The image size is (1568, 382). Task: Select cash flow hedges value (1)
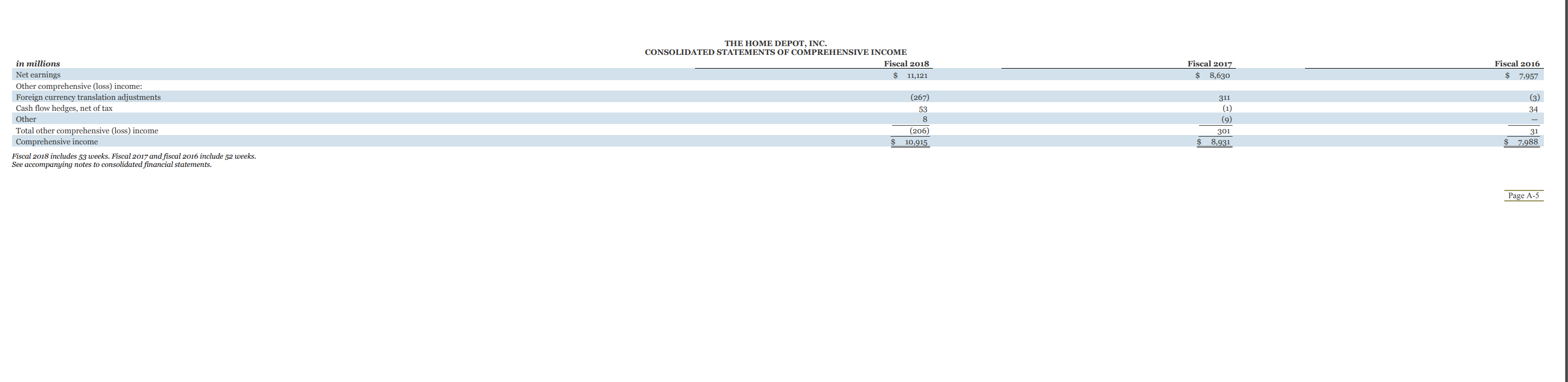[x=1226, y=108]
